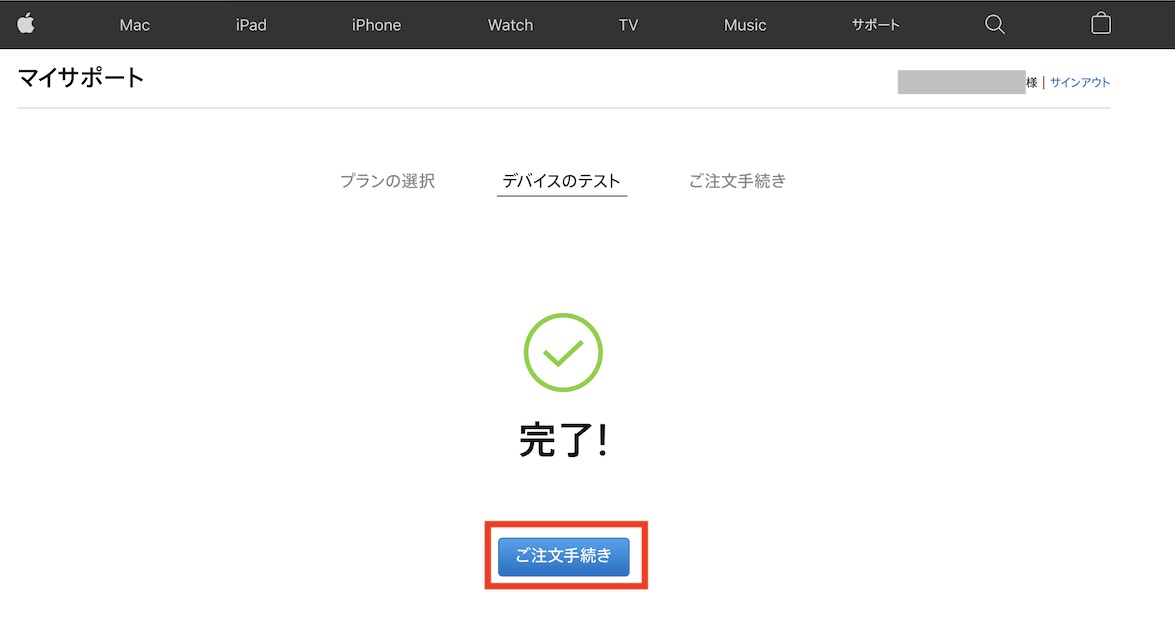The image size is (1175, 627).
Task: Open the Music navigation item
Action: point(745,25)
